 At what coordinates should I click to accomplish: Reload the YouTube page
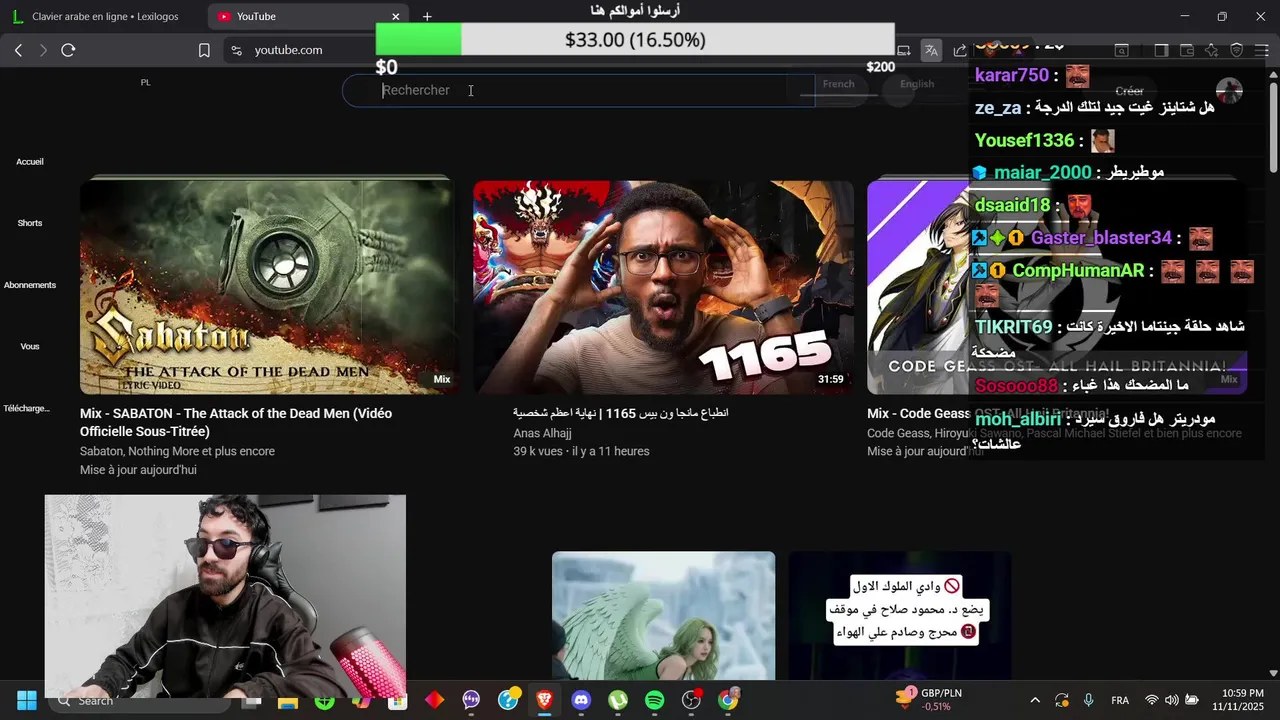(x=68, y=50)
